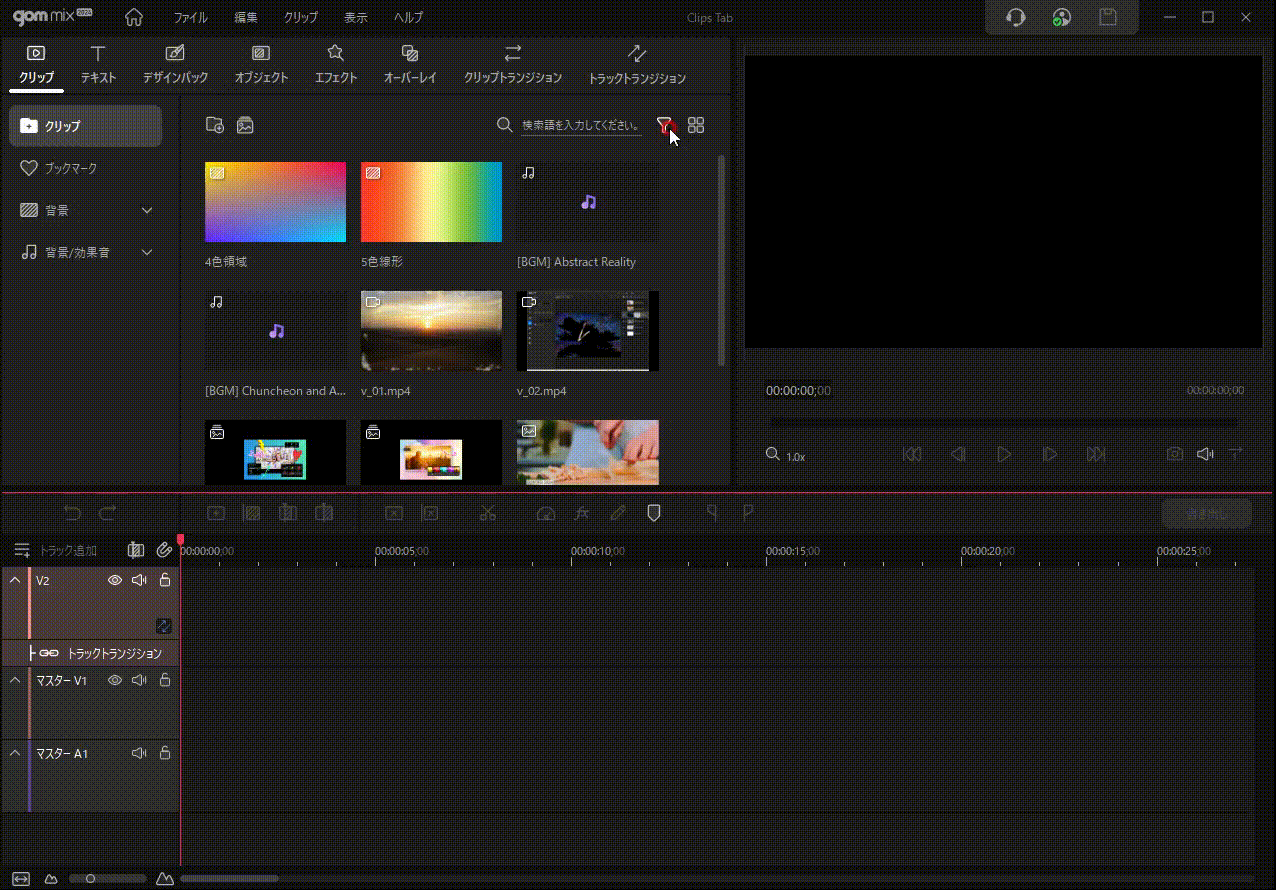The image size is (1276, 890).
Task: Open the customer support headset icon
Action: point(1016,17)
